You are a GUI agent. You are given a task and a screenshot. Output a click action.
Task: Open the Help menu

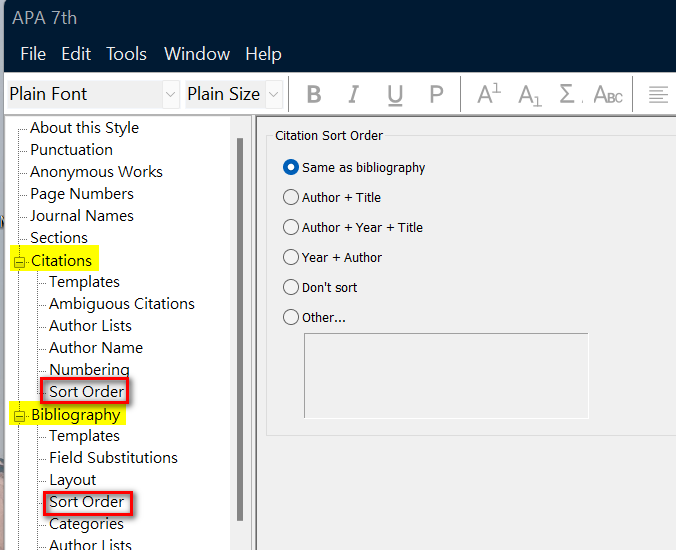(263, 54)
